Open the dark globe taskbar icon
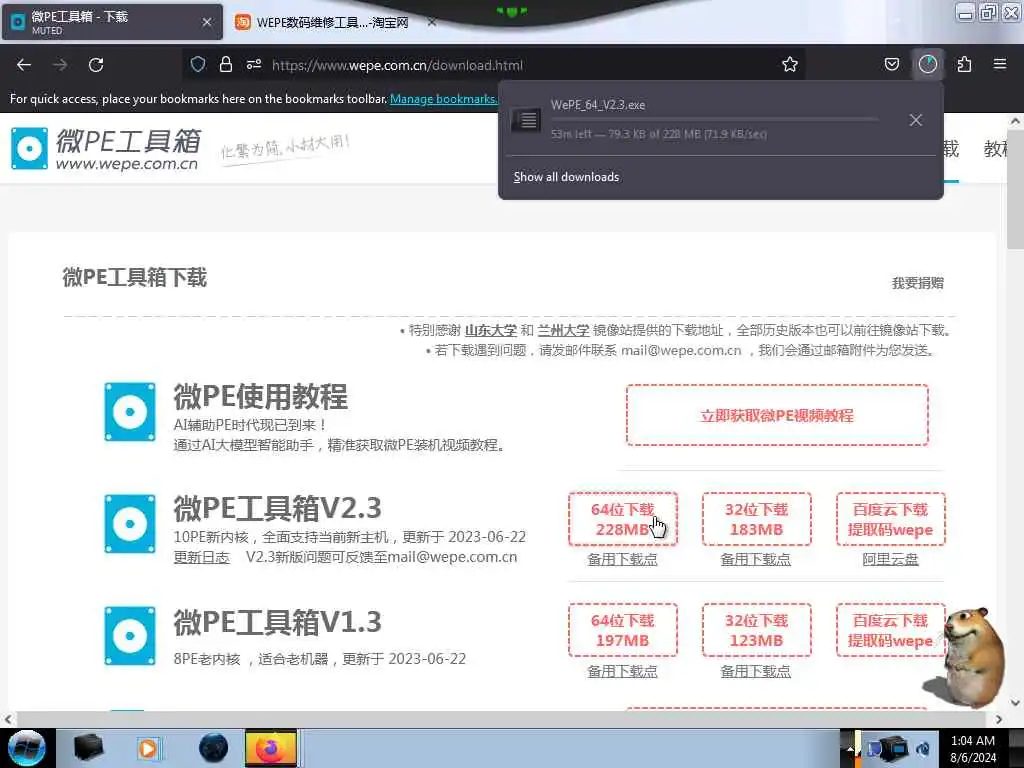Viewport: 1024px width, 768px height. (214, 748)
